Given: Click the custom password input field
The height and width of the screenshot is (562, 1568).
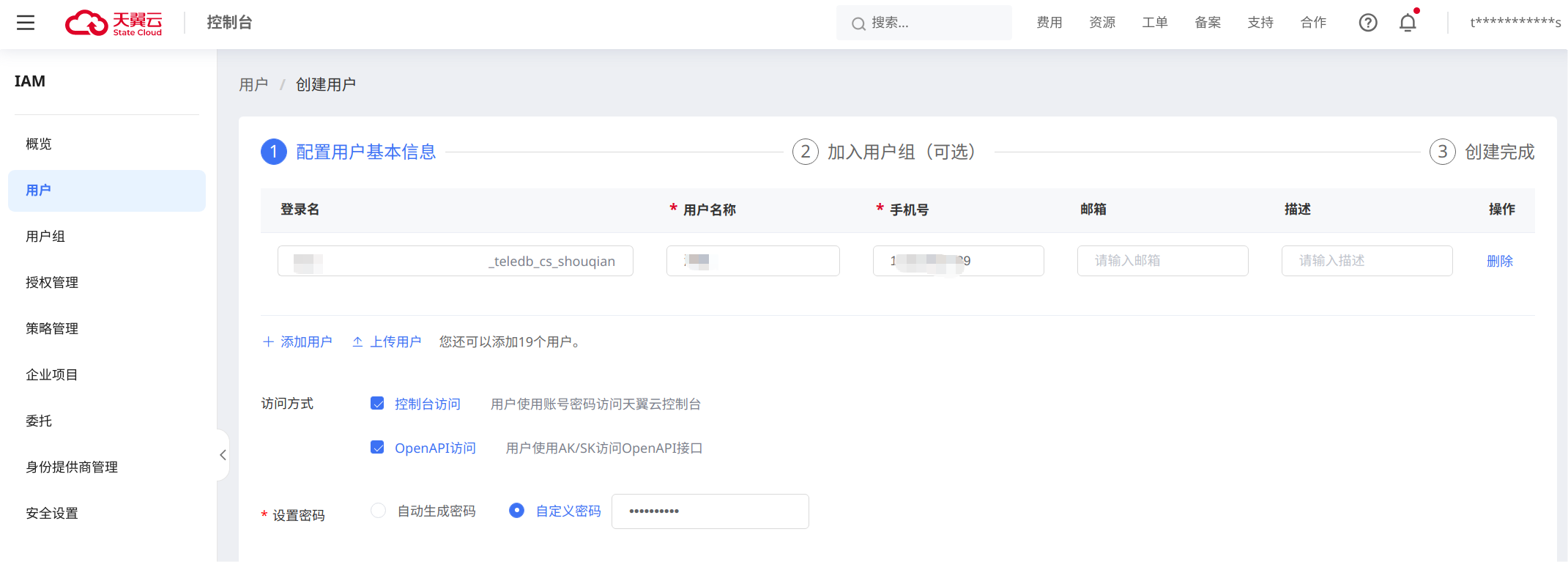Looking at the screenshot, I should pos(710,511).
